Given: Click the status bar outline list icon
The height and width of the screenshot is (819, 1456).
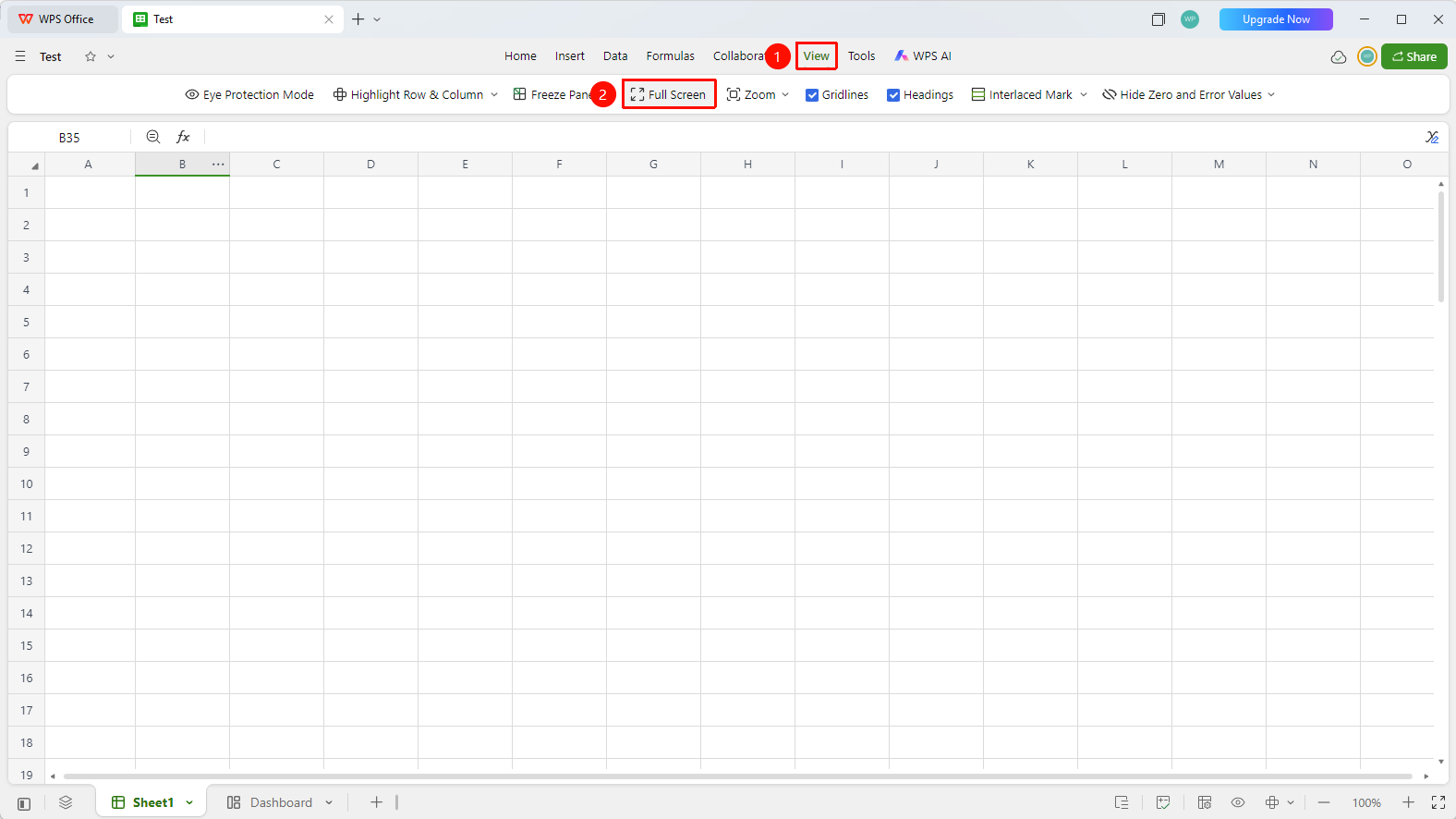Looking at the screenshot, I should (1122, 802).
